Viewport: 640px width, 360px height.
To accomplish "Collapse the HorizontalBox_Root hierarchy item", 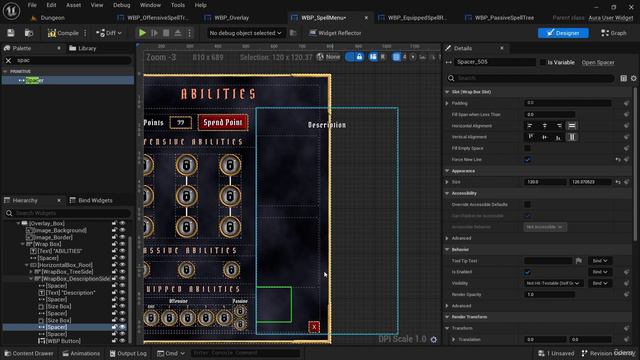I will click(x=27, y=265).
